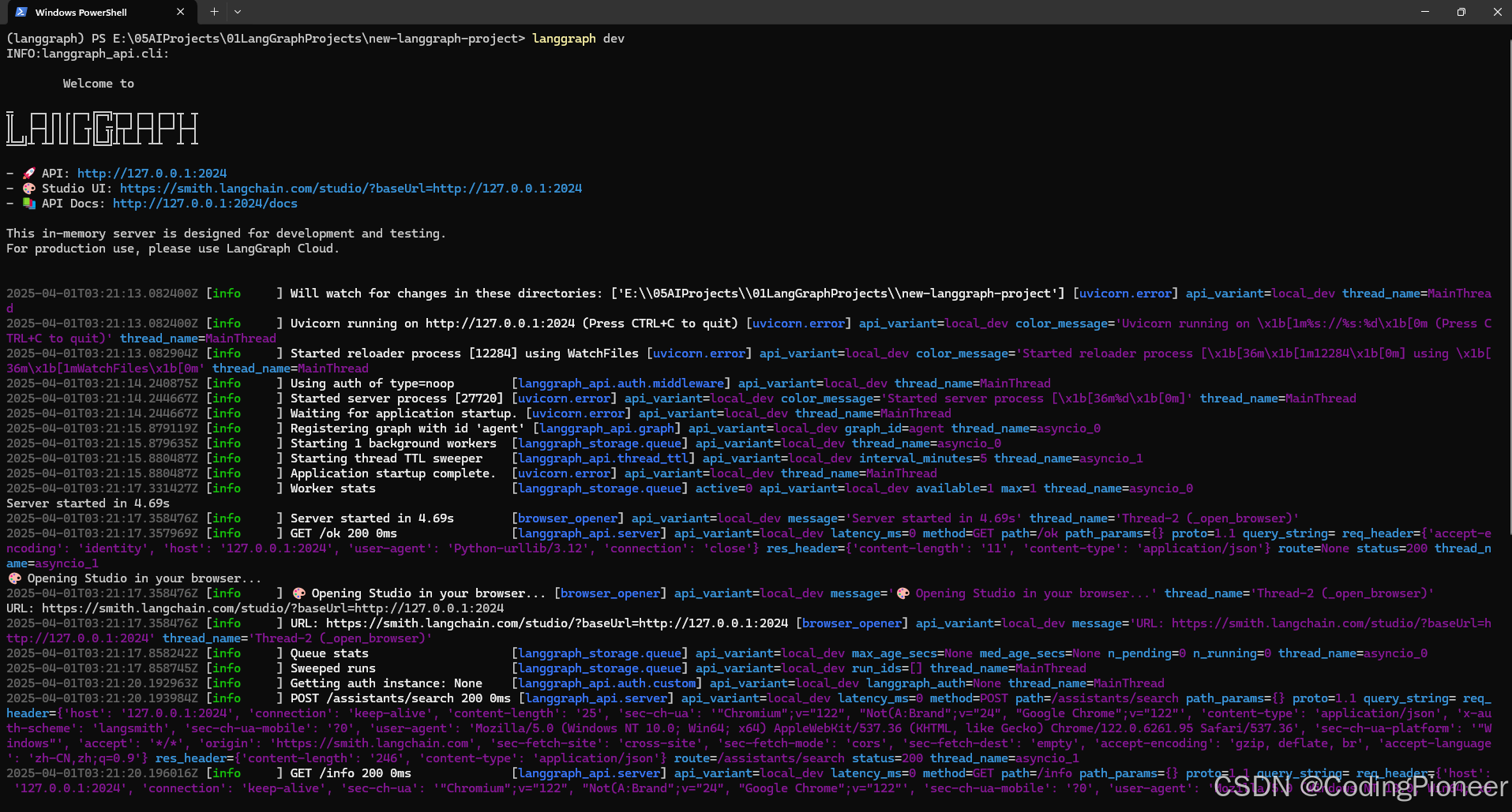This screenshot has height=812, width=1512.
Task: Click 'route=/assistants/search' value
Action: click(759, 758)
